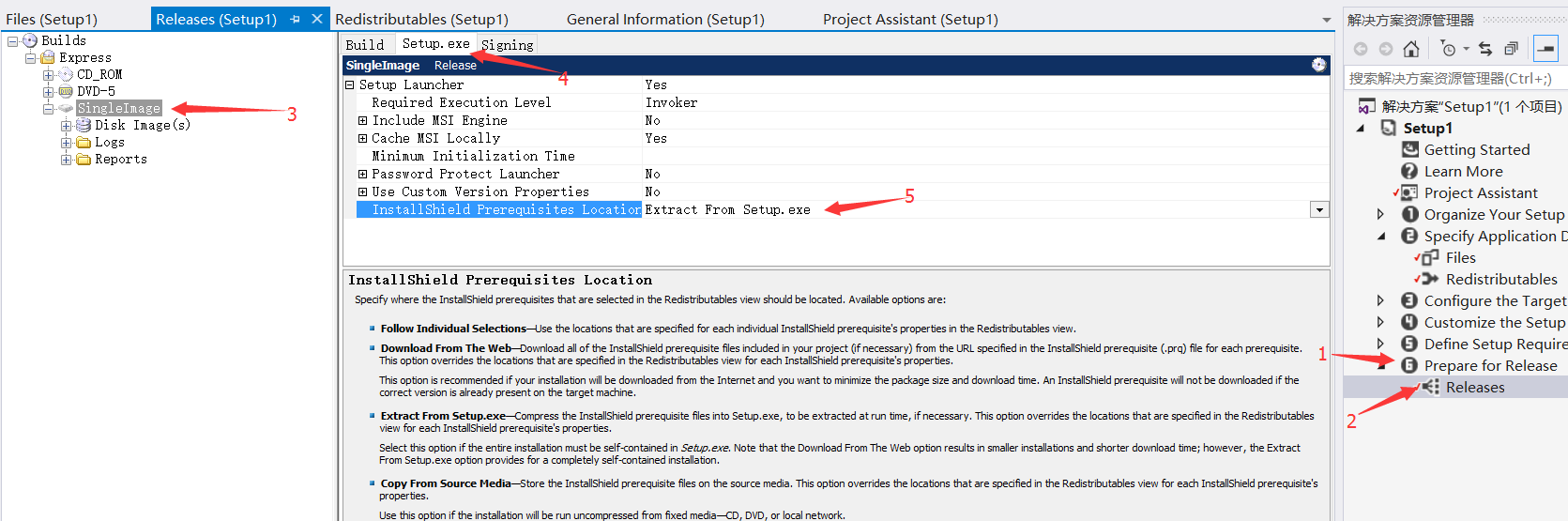
Task: Open the Signing tab
Action: 508,44
